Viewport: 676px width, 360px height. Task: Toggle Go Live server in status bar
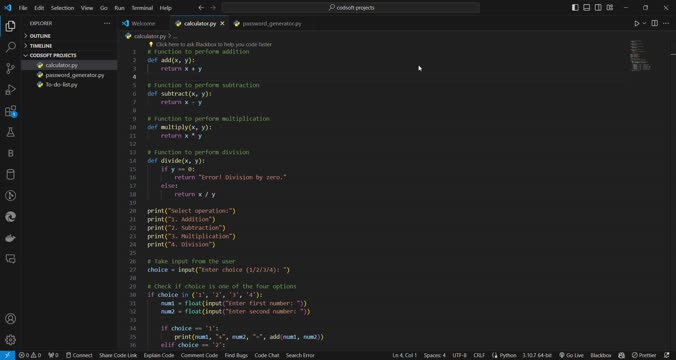tap(571, 355)
